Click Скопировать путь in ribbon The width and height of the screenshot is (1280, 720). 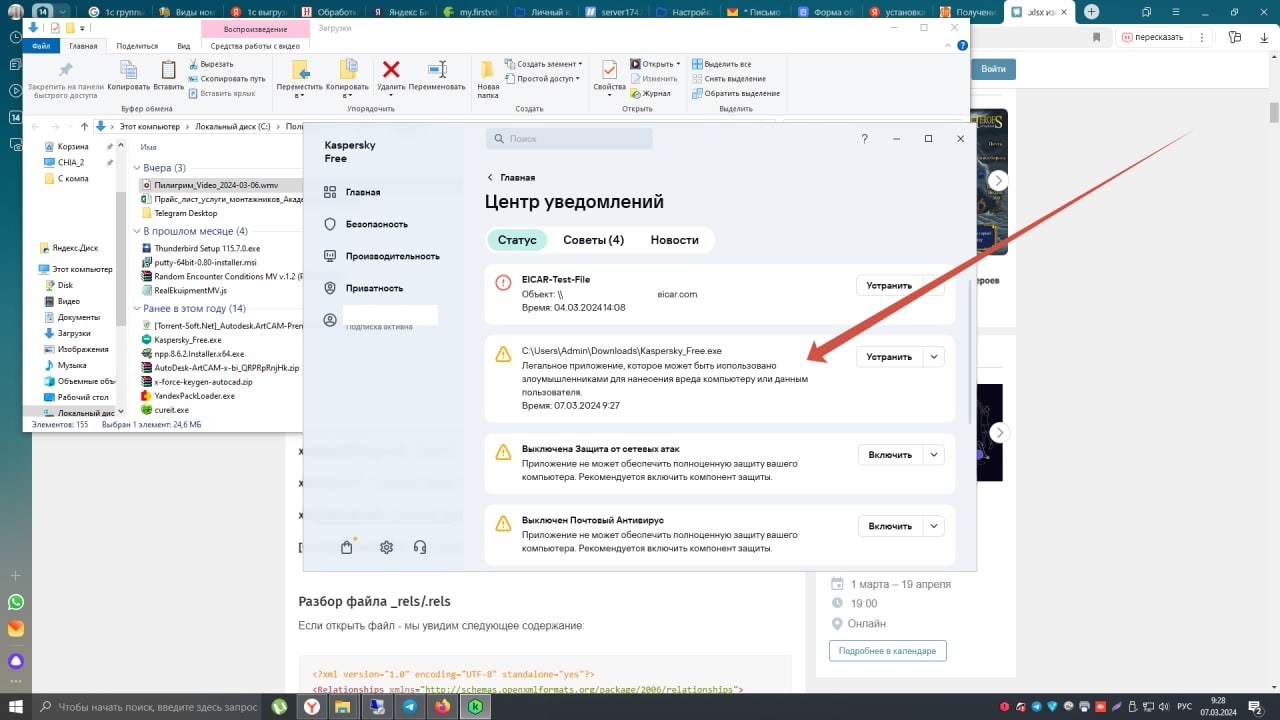pyautogui.click(x=226, y=78)
